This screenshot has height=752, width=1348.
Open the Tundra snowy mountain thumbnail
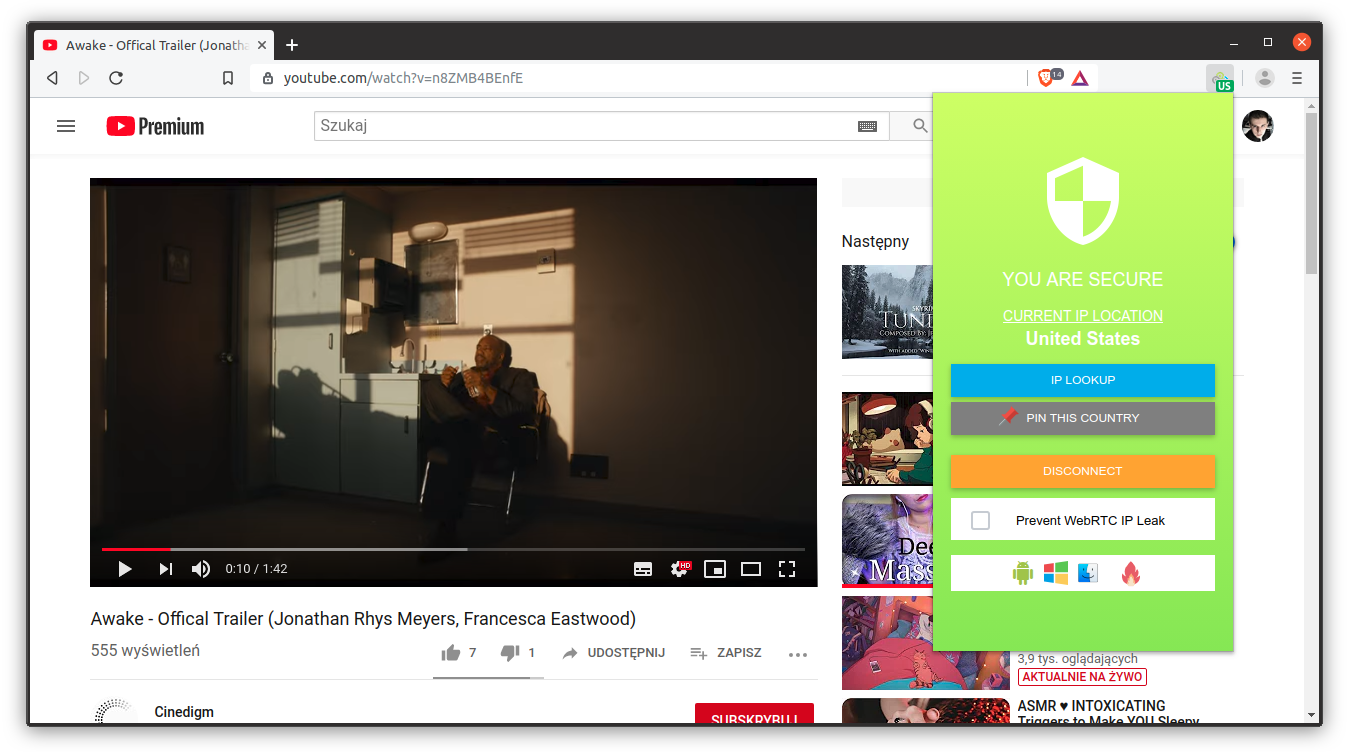coord(887,312)
